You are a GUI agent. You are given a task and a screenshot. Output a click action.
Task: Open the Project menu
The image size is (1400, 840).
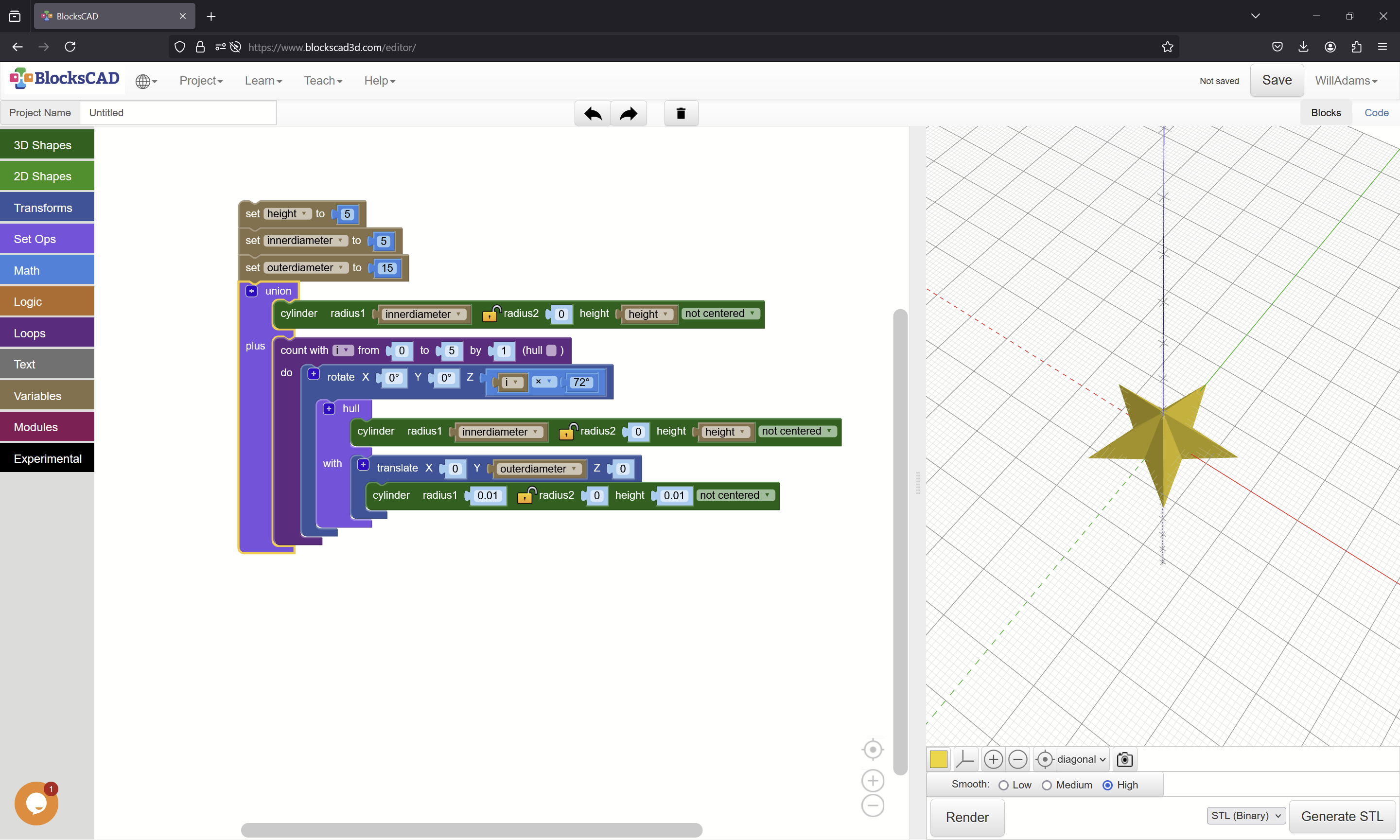point(201,81)
